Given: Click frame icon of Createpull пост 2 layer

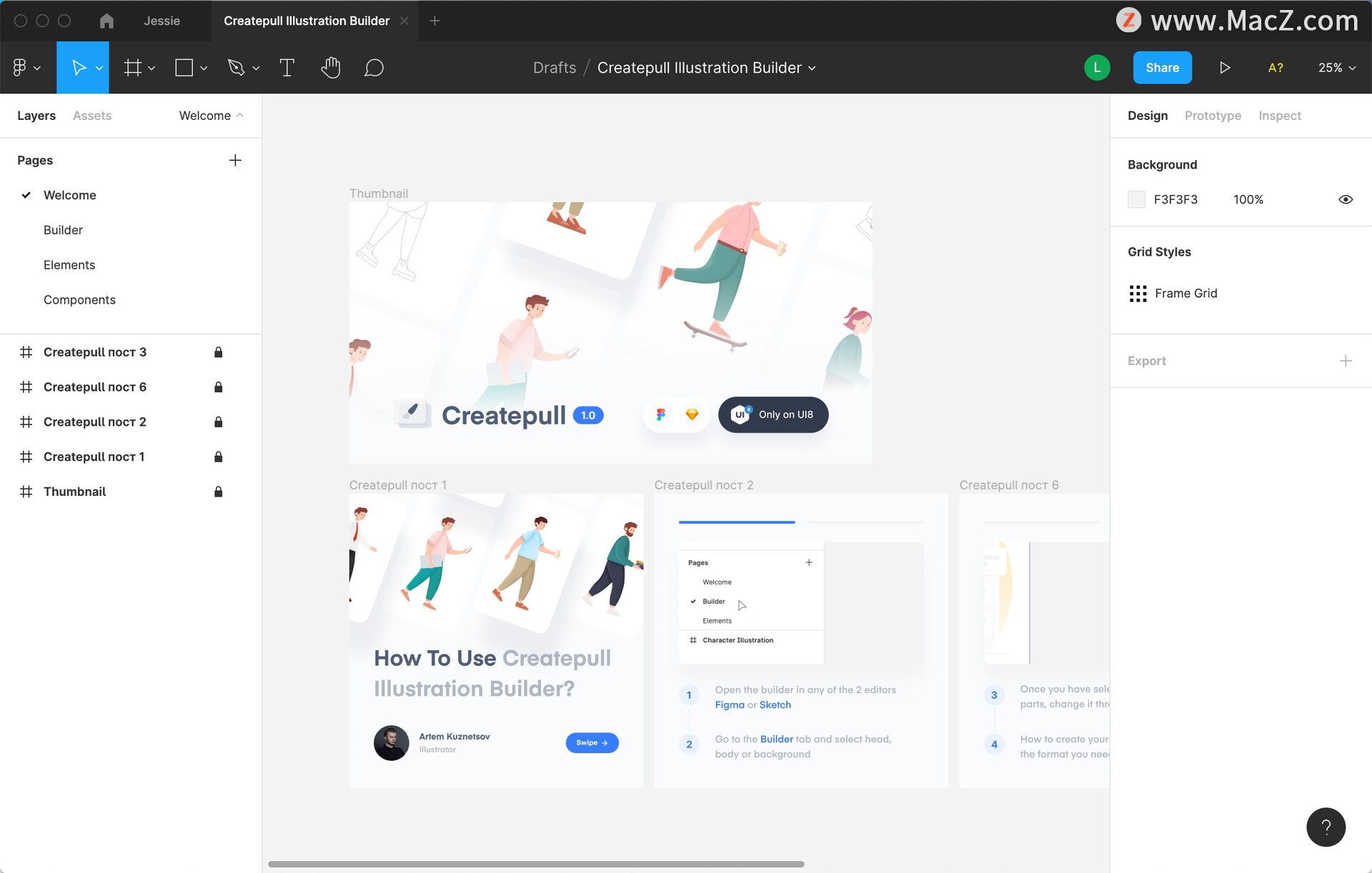Looking at the screenshot, I should click(x=26, y=422).
